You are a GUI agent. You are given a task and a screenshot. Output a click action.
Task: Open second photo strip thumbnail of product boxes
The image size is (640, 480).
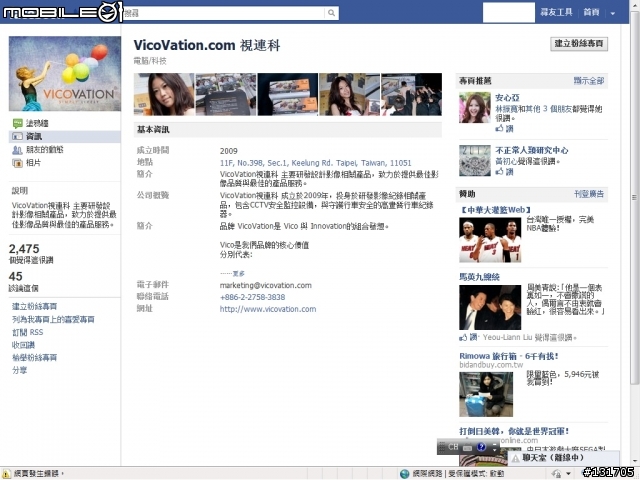click(226, 94)
